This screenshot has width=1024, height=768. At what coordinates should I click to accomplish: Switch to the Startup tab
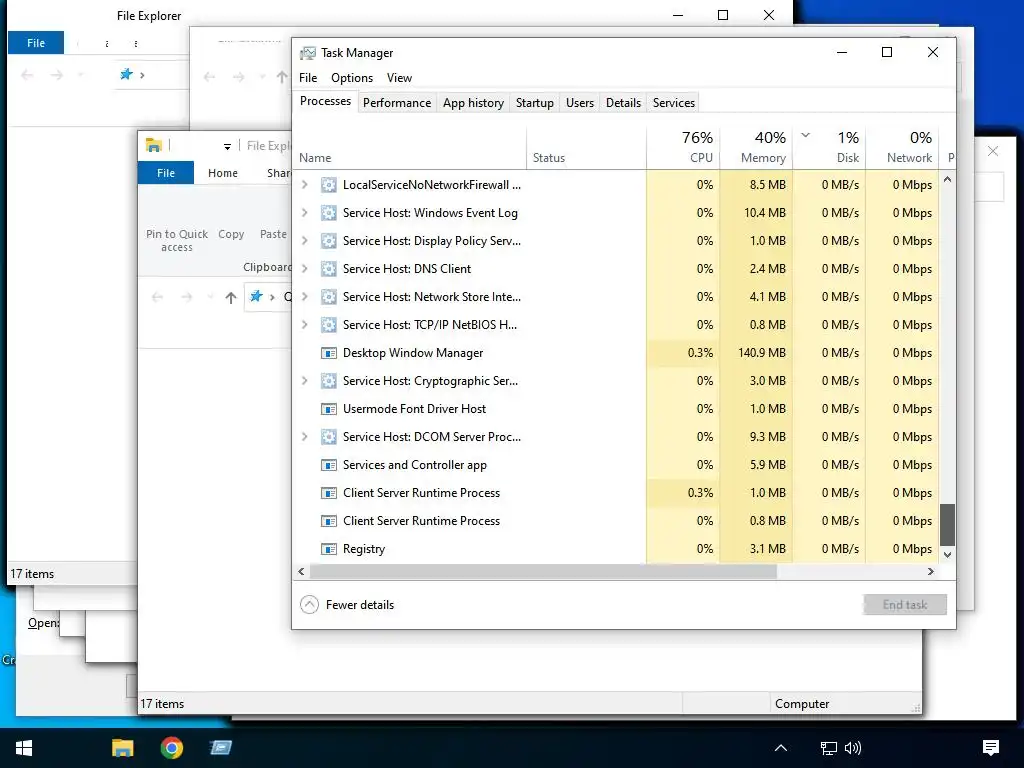pyautogui.click(x=535, y=103)
